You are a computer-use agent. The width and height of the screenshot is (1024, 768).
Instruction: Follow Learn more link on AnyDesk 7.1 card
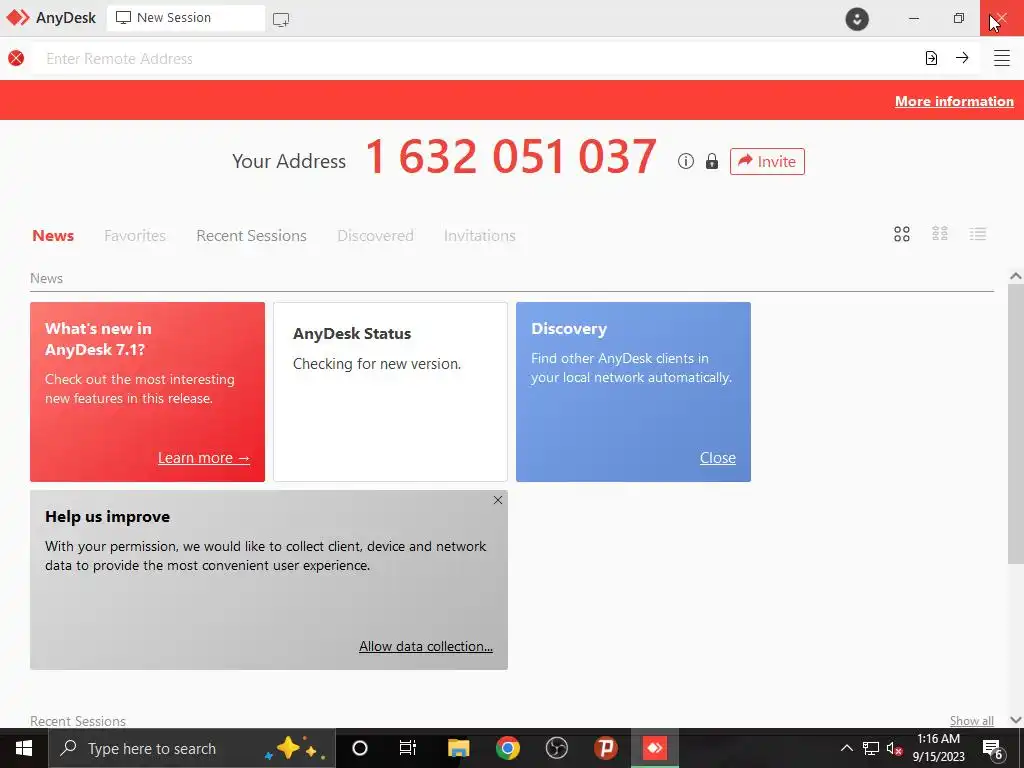coord(204,458)
